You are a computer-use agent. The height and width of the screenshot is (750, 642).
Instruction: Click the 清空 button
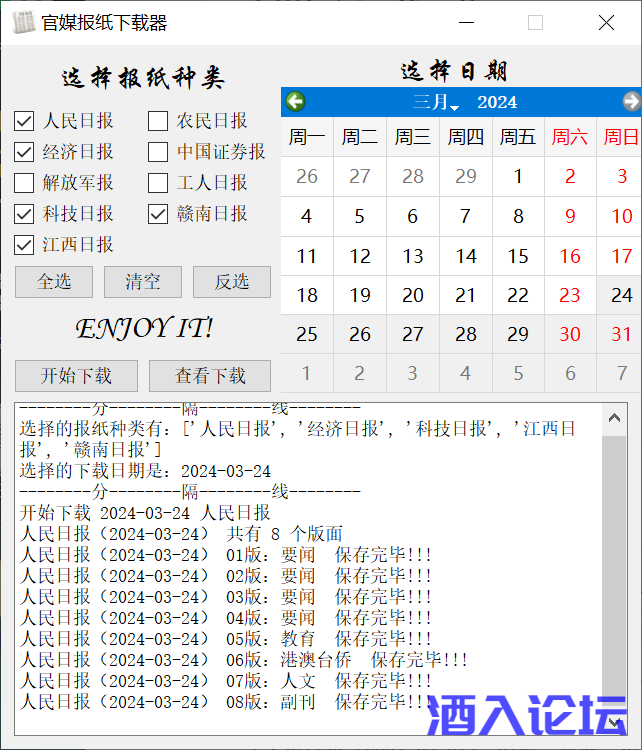[142, 282]
